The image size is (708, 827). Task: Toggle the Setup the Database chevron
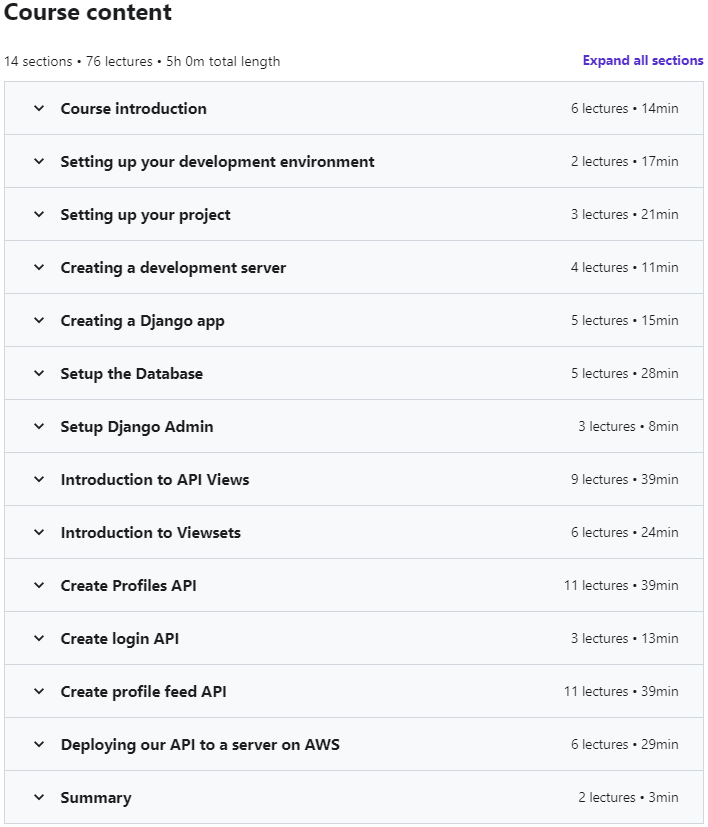coord(39,373)
